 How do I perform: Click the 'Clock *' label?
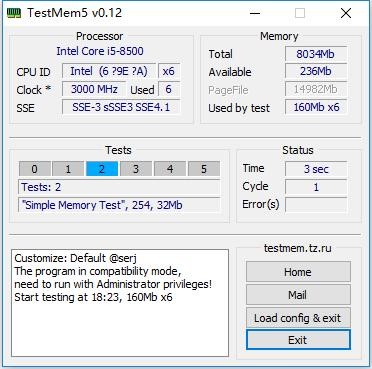tap(34, 90)
